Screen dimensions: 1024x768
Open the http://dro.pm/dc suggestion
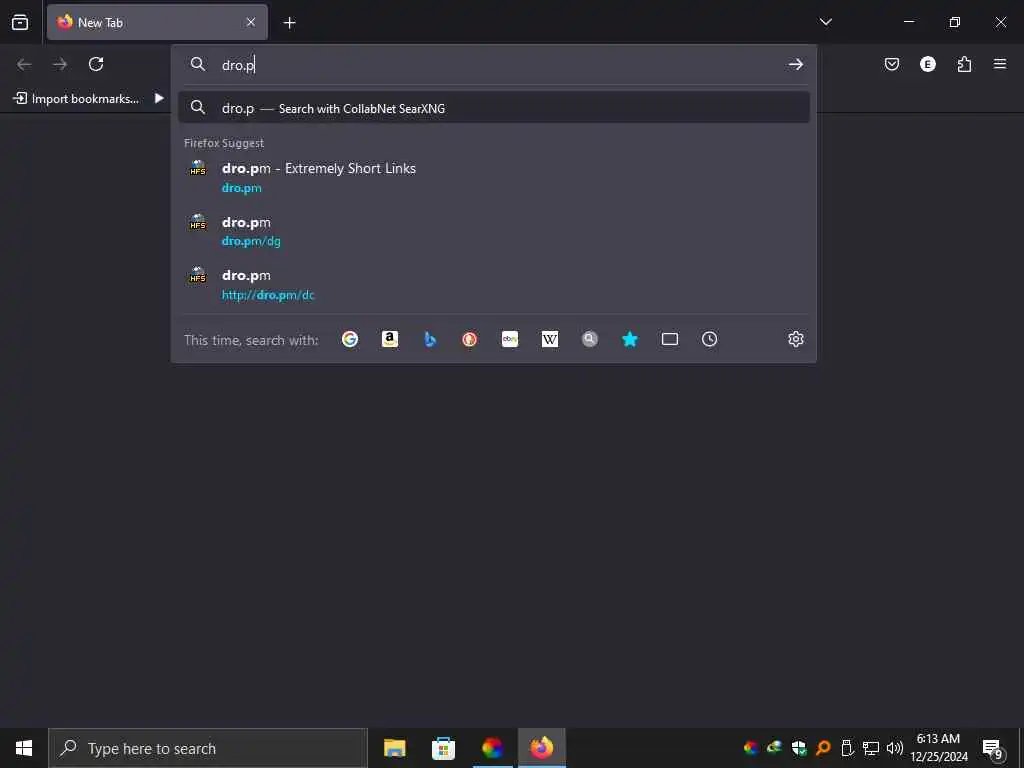click(x=494, y=284)
